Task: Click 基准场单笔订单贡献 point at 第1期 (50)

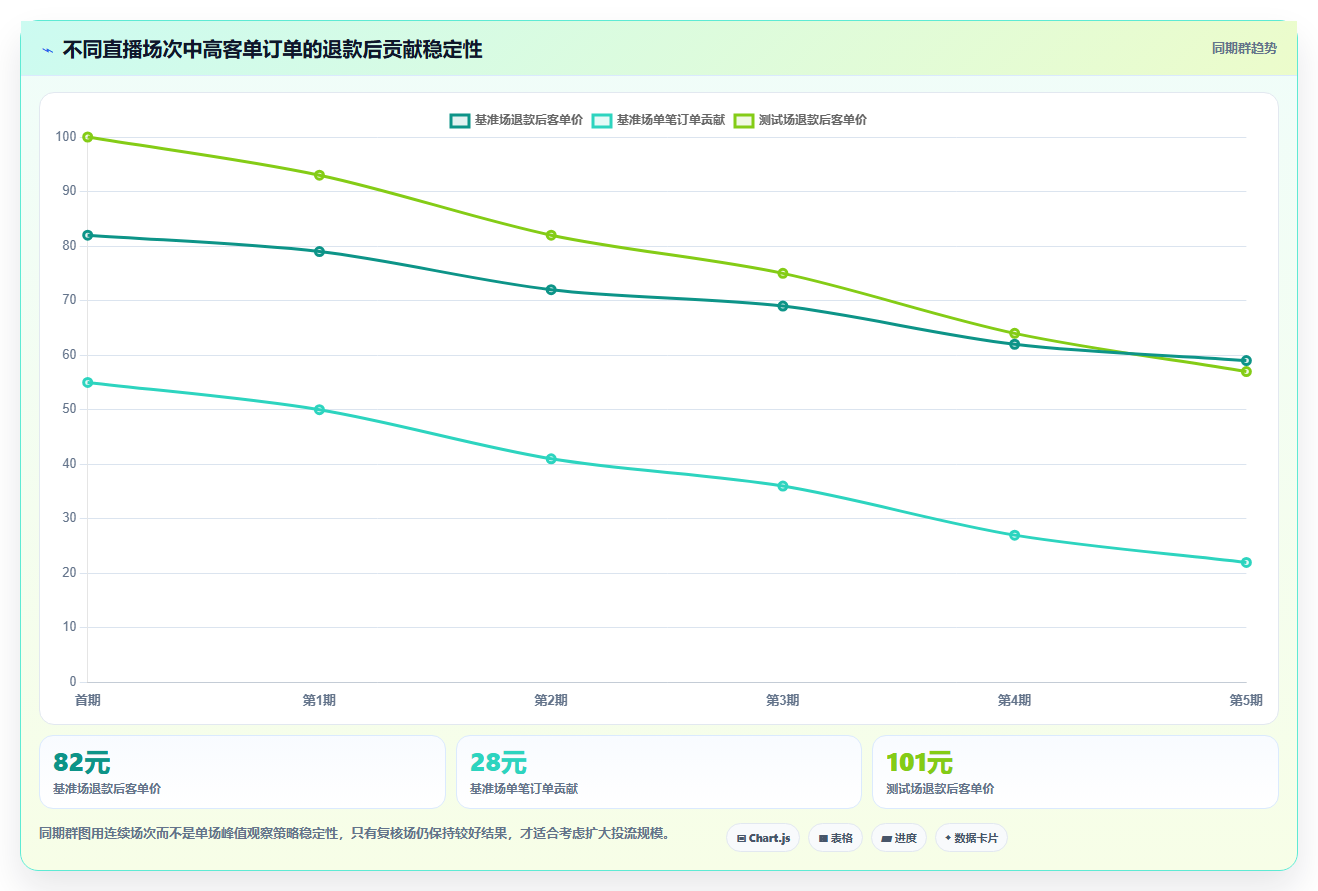Action: pyautogui.click(x=319, y=409)
